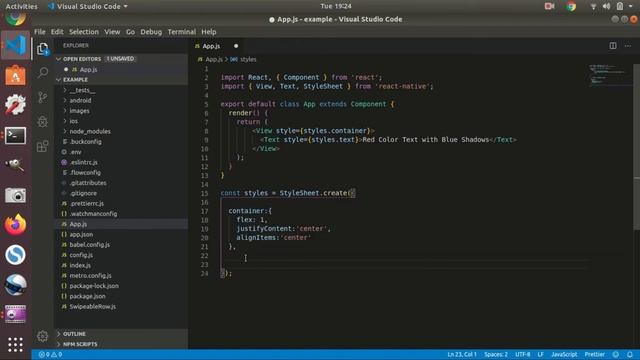
Task: Click the unsaved dot on App.js tab
Action: click(236, 46)
